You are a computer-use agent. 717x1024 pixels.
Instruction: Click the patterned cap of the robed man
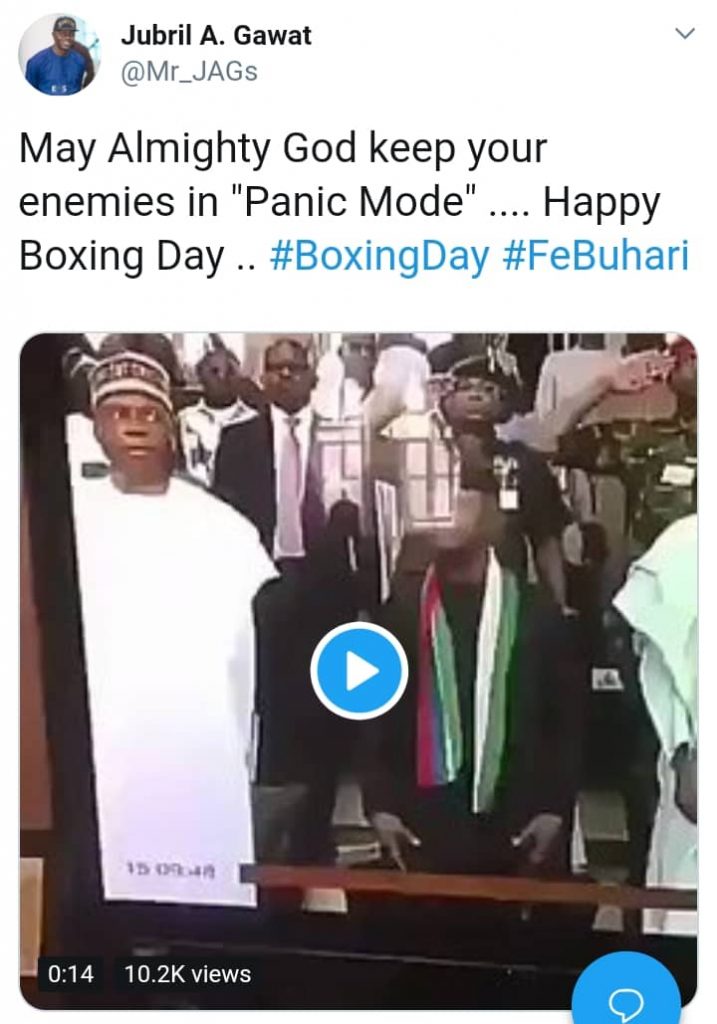[131, 379]
